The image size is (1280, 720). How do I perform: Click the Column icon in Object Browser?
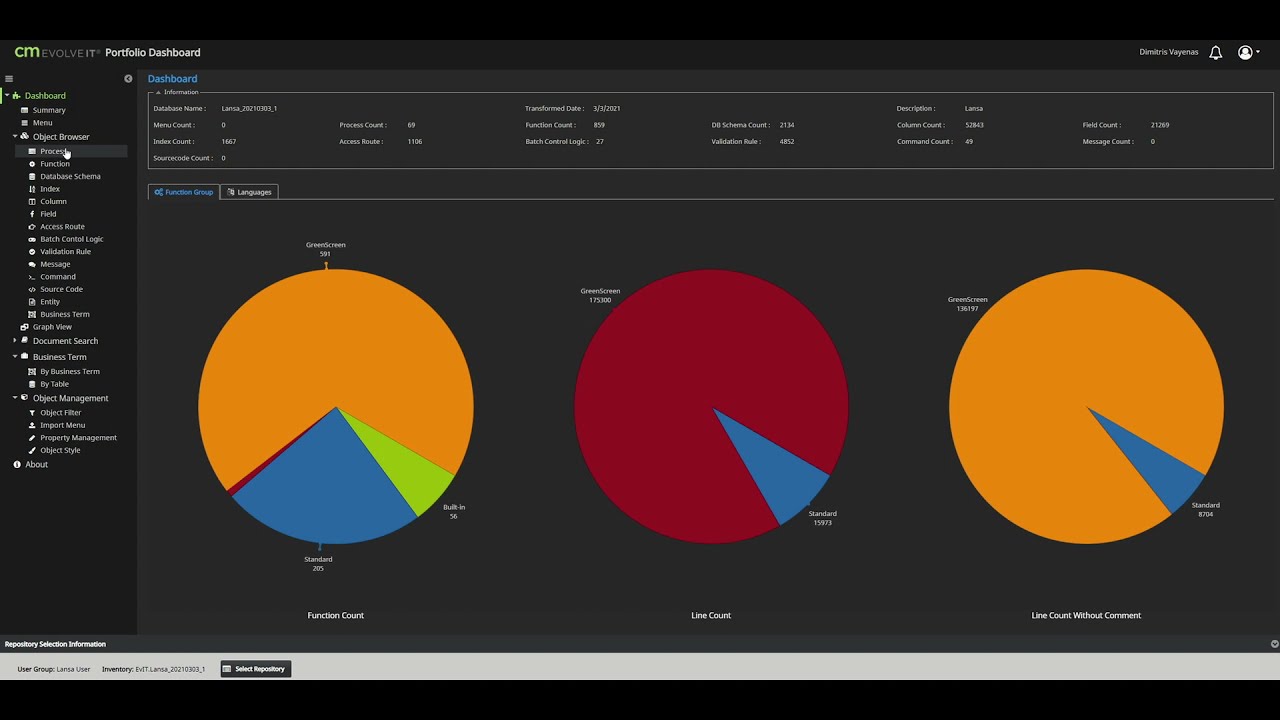click(32, 201)
